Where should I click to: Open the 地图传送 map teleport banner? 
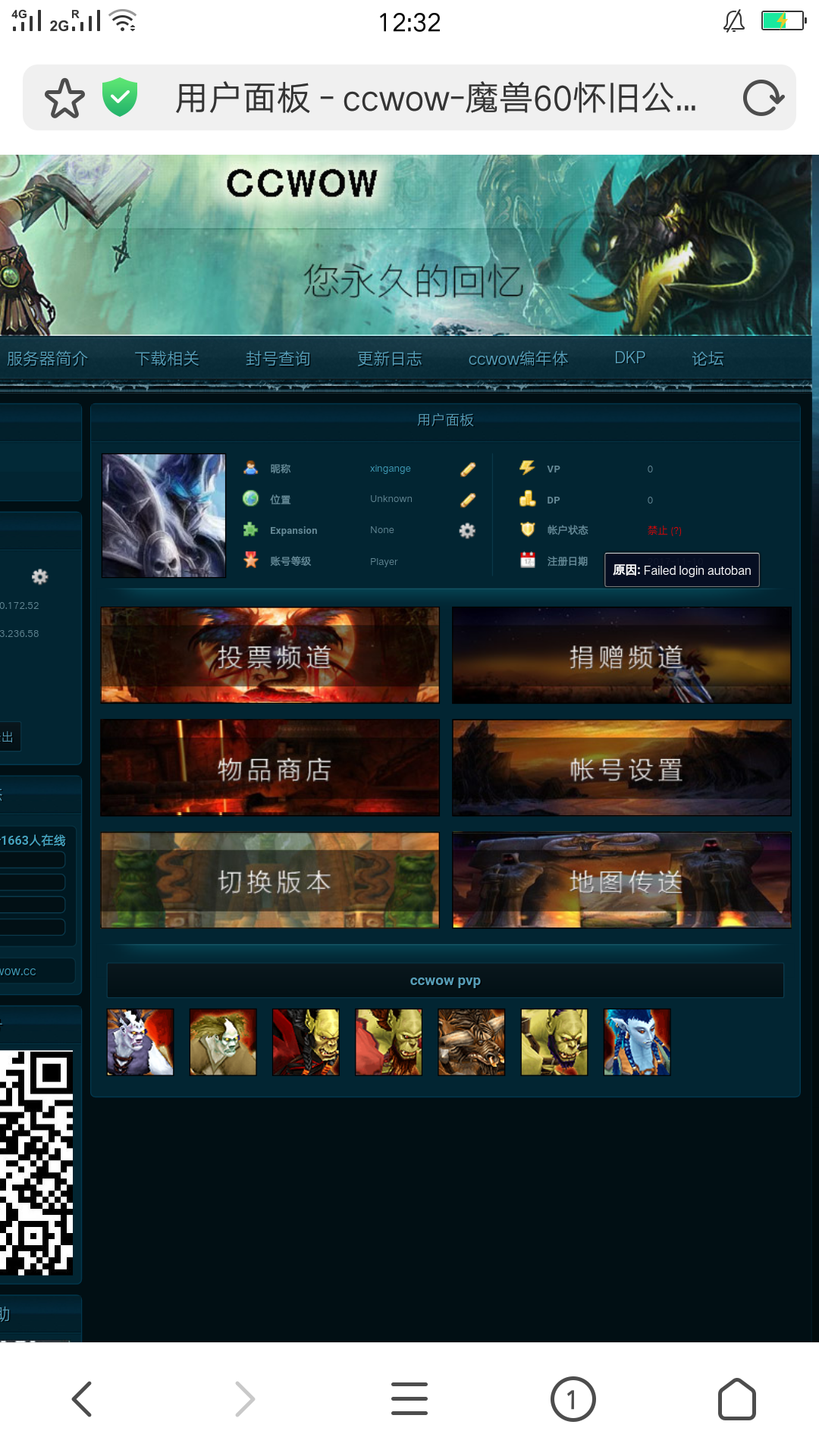click(622, 880)
